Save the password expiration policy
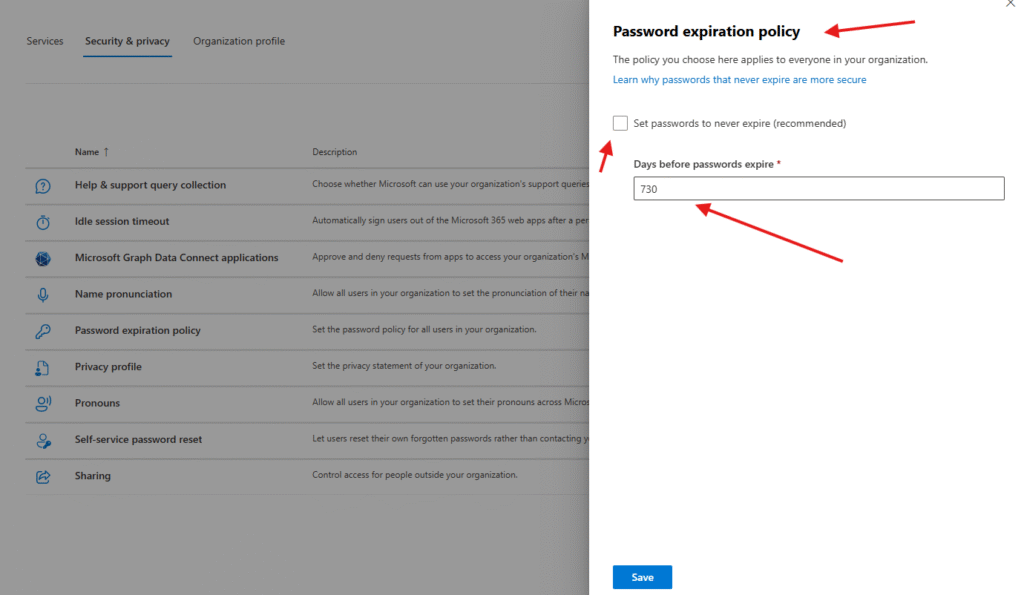1024x595 pixels. click(x=642, y=577)
